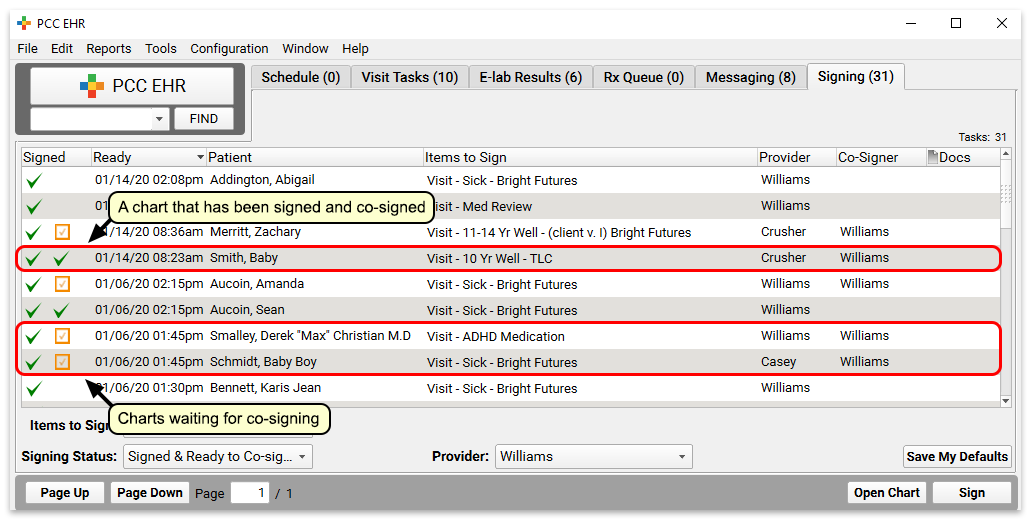Open the Help menu
Screen dimensions: 1031x520
tap(355, 49)
